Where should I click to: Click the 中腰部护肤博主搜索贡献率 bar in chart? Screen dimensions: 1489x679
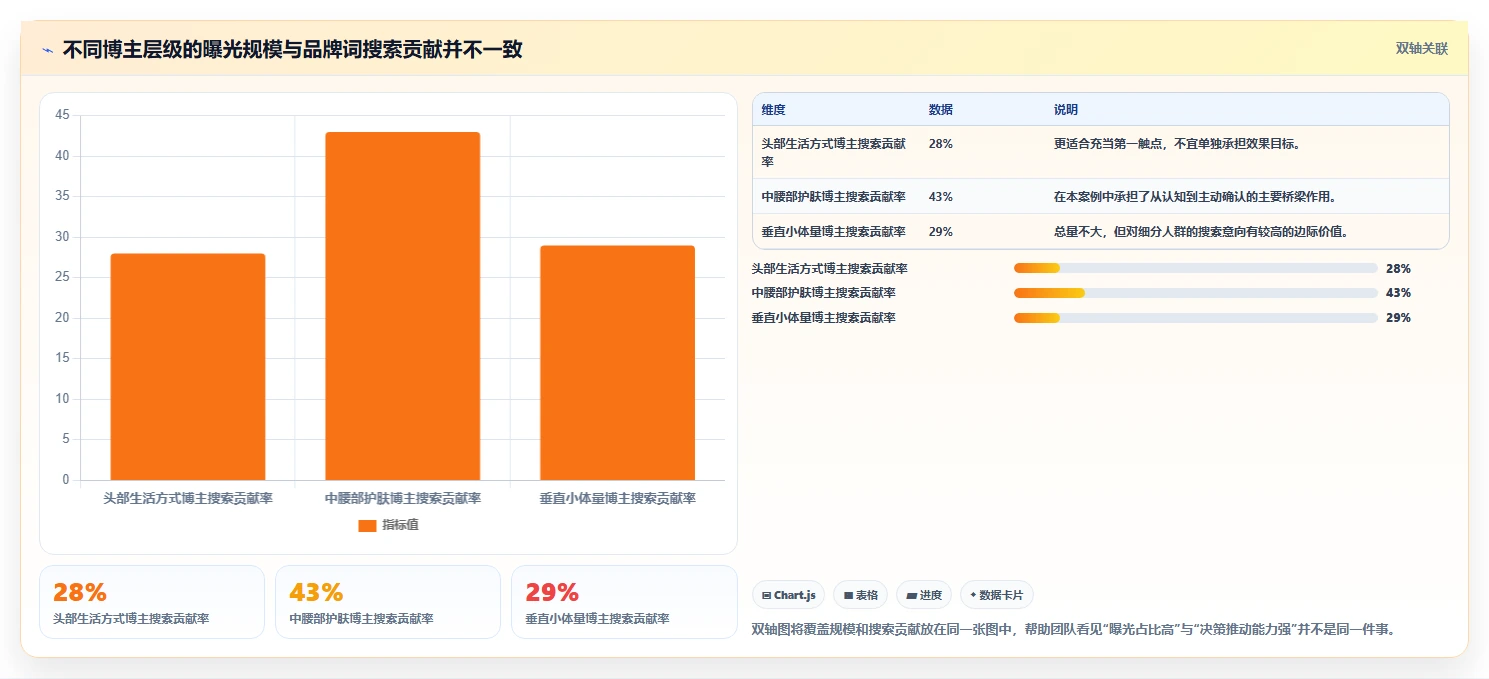pos(403,306)
